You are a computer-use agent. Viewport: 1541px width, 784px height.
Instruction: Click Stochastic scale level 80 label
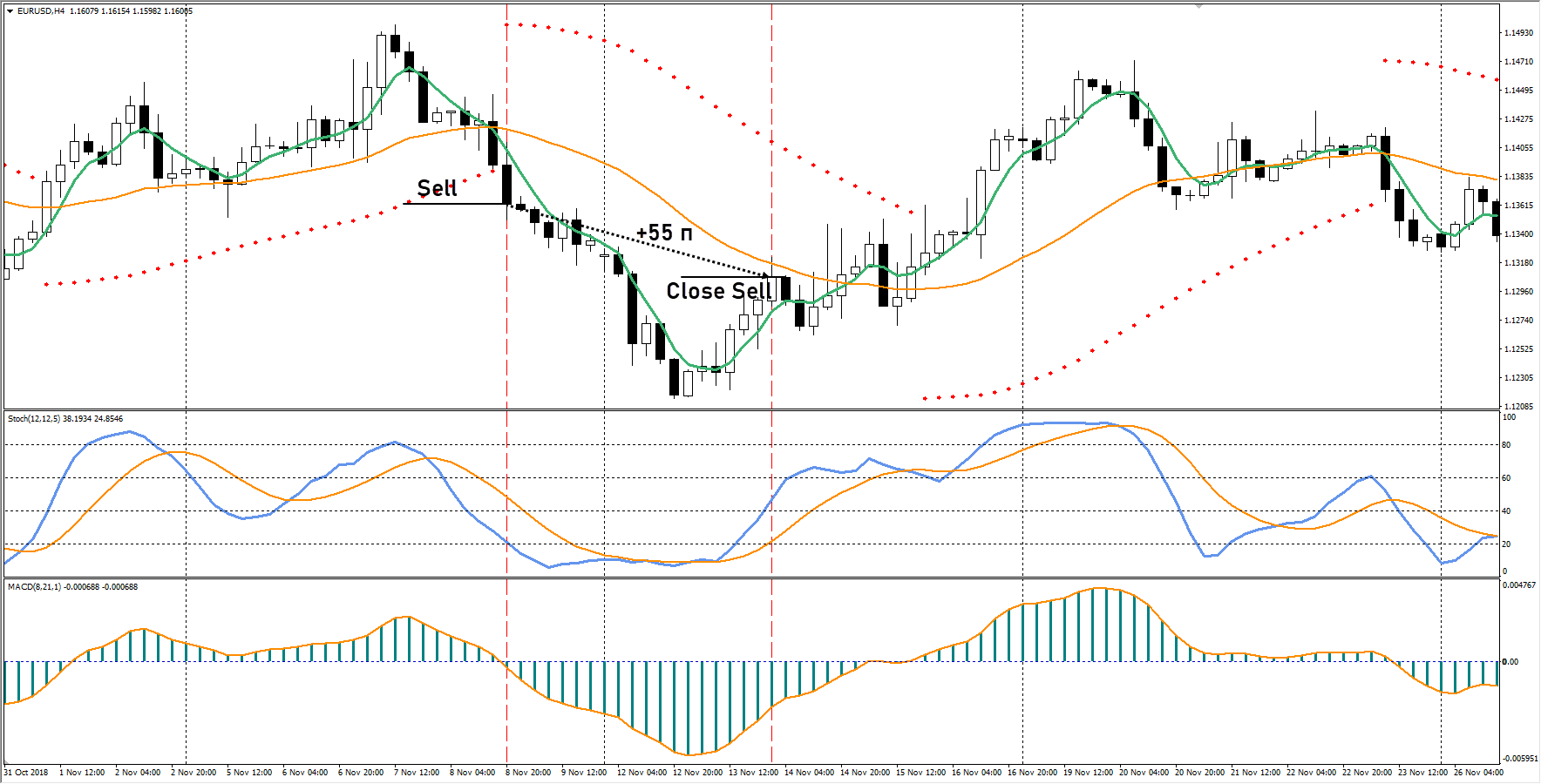(x=1506, y=445)
